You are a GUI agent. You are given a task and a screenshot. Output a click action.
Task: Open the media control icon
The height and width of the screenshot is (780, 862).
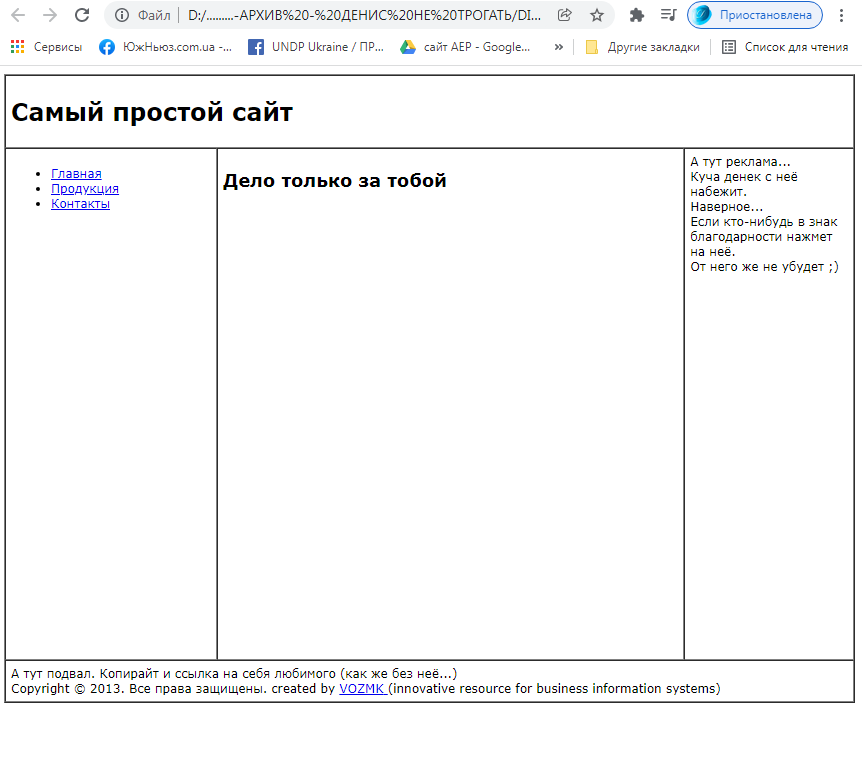pos(668,15)
